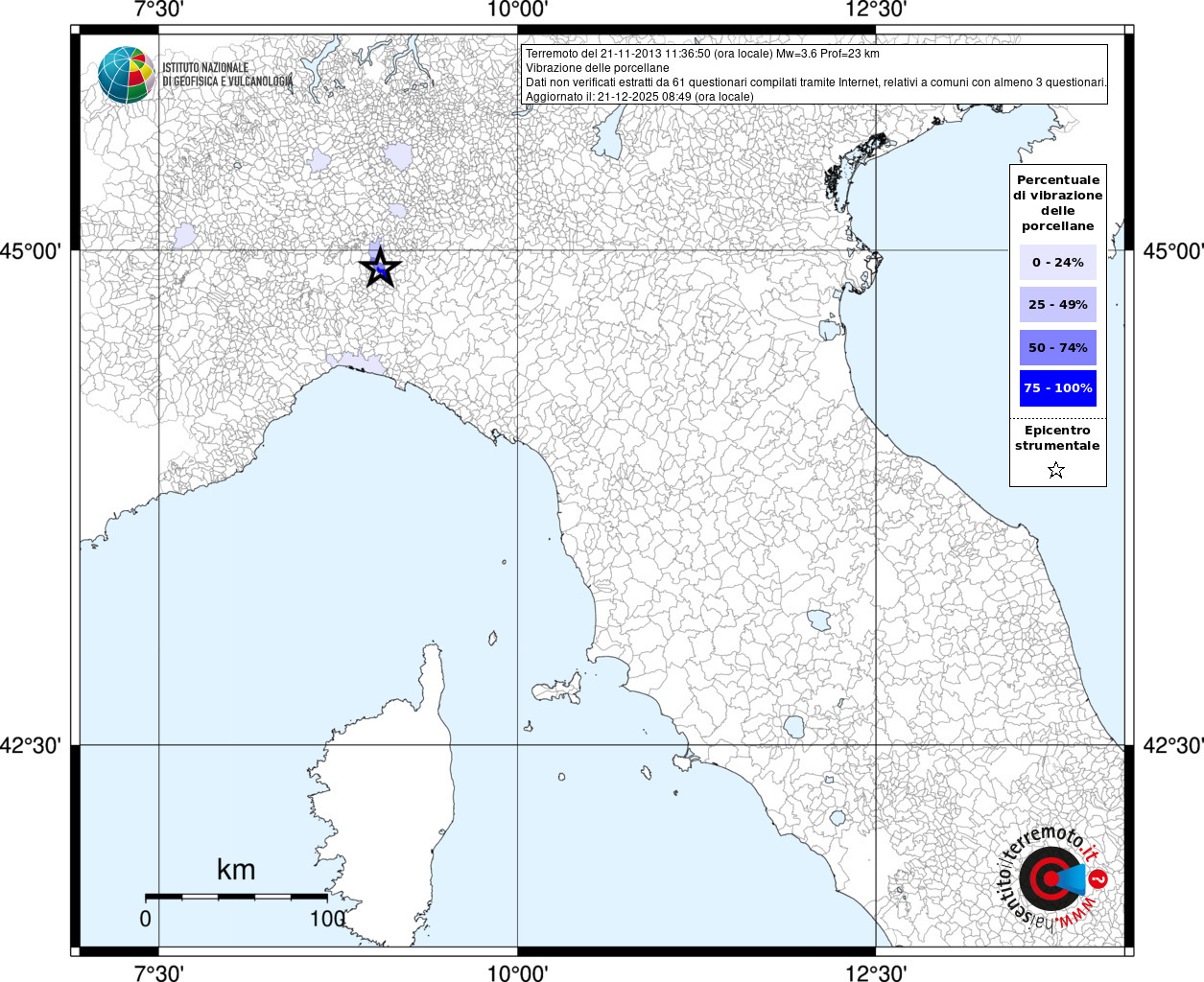Click the left axis label 42°30'
This screenshot has width=1204, height=982.
pos(31,745)
